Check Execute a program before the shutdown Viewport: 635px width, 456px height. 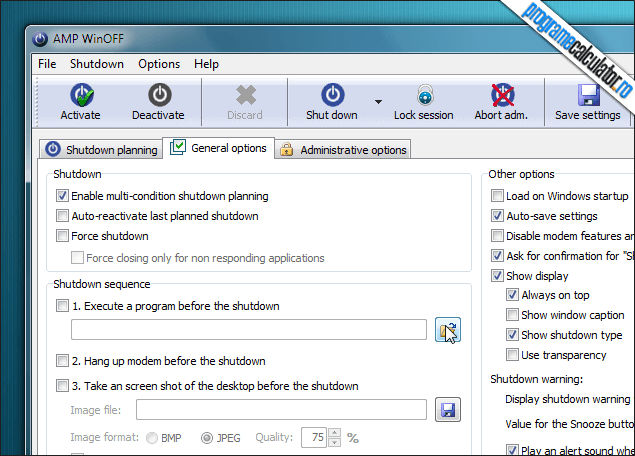coord(62,306)
